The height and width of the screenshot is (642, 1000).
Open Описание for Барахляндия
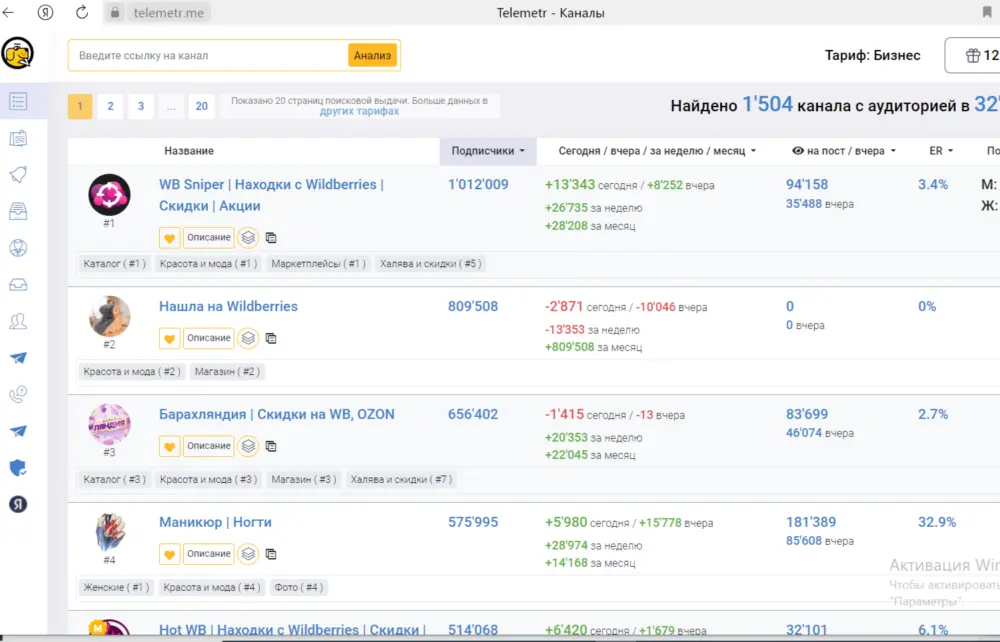(209, 446)
